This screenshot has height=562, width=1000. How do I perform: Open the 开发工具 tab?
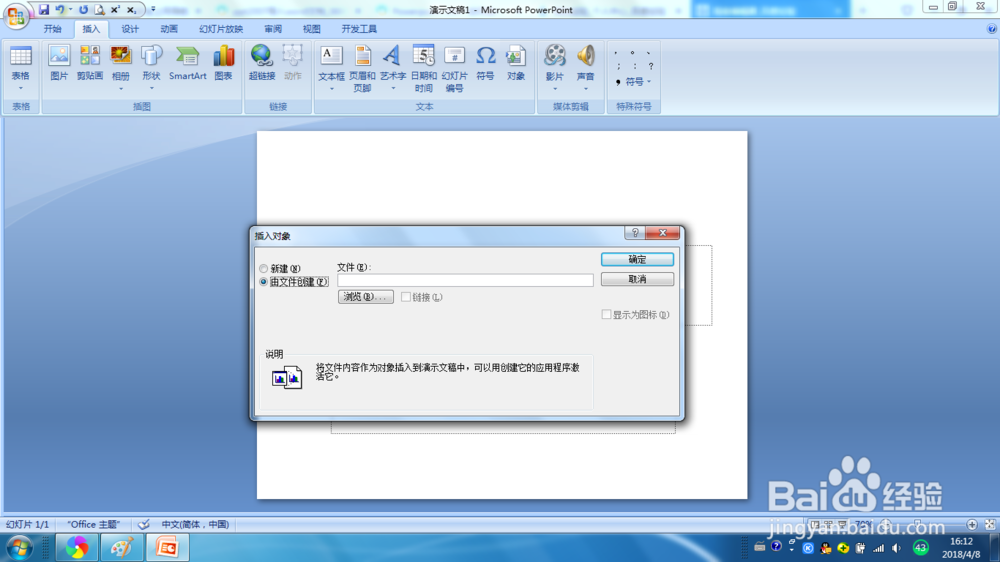(359, 29)
